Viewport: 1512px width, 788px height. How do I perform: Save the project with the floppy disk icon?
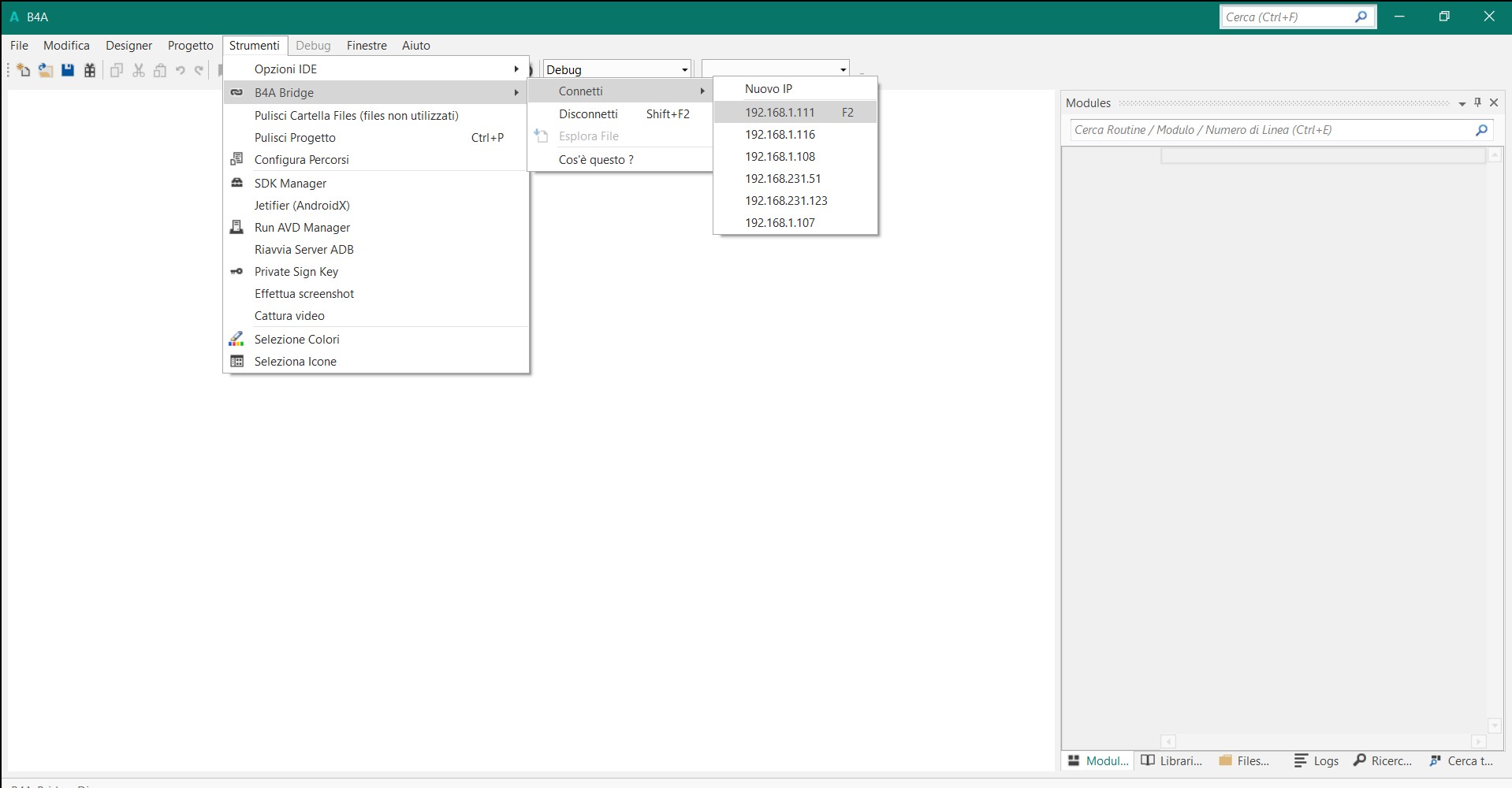pos(68,70)
